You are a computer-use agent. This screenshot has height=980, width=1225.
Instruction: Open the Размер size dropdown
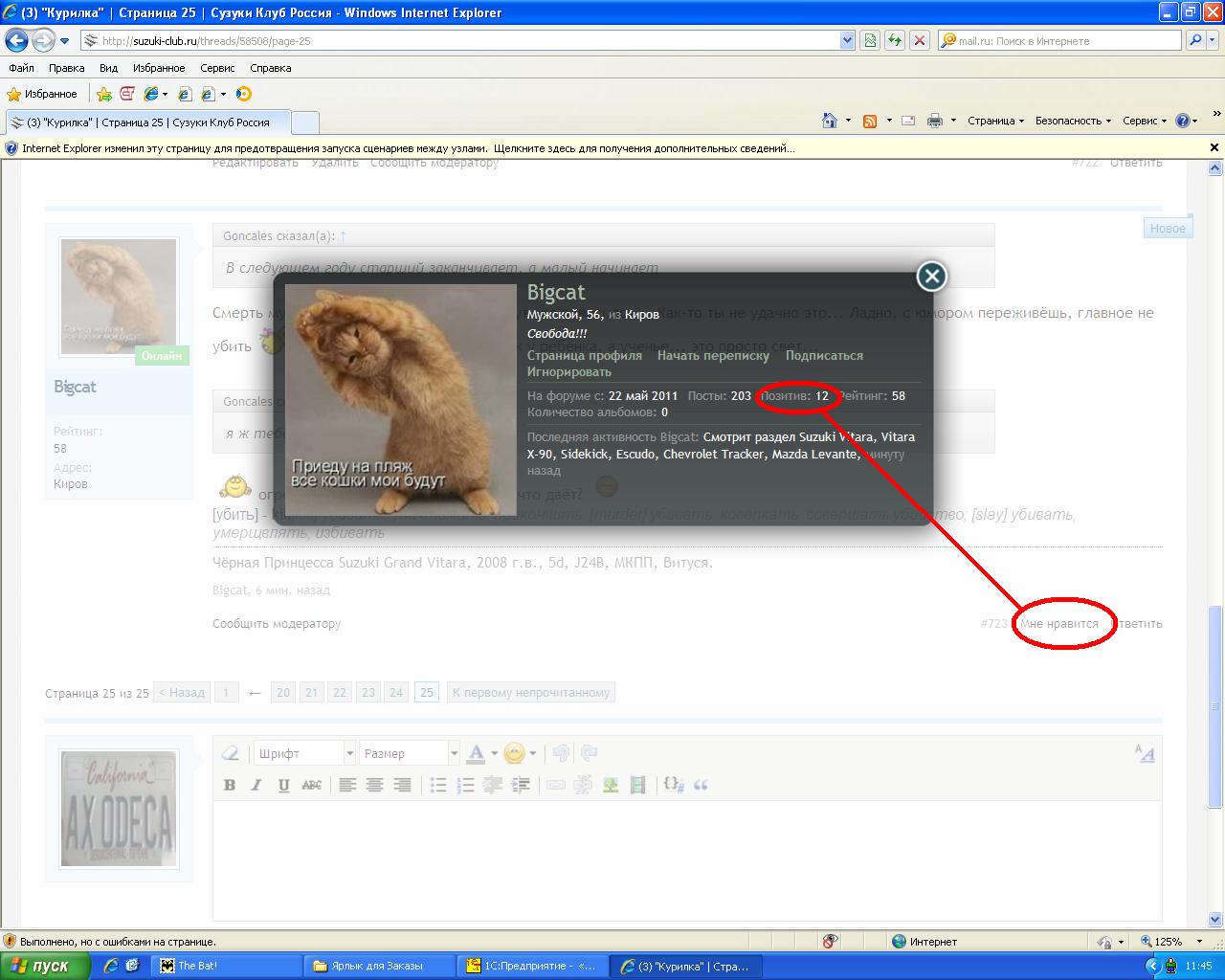[411, 754]
